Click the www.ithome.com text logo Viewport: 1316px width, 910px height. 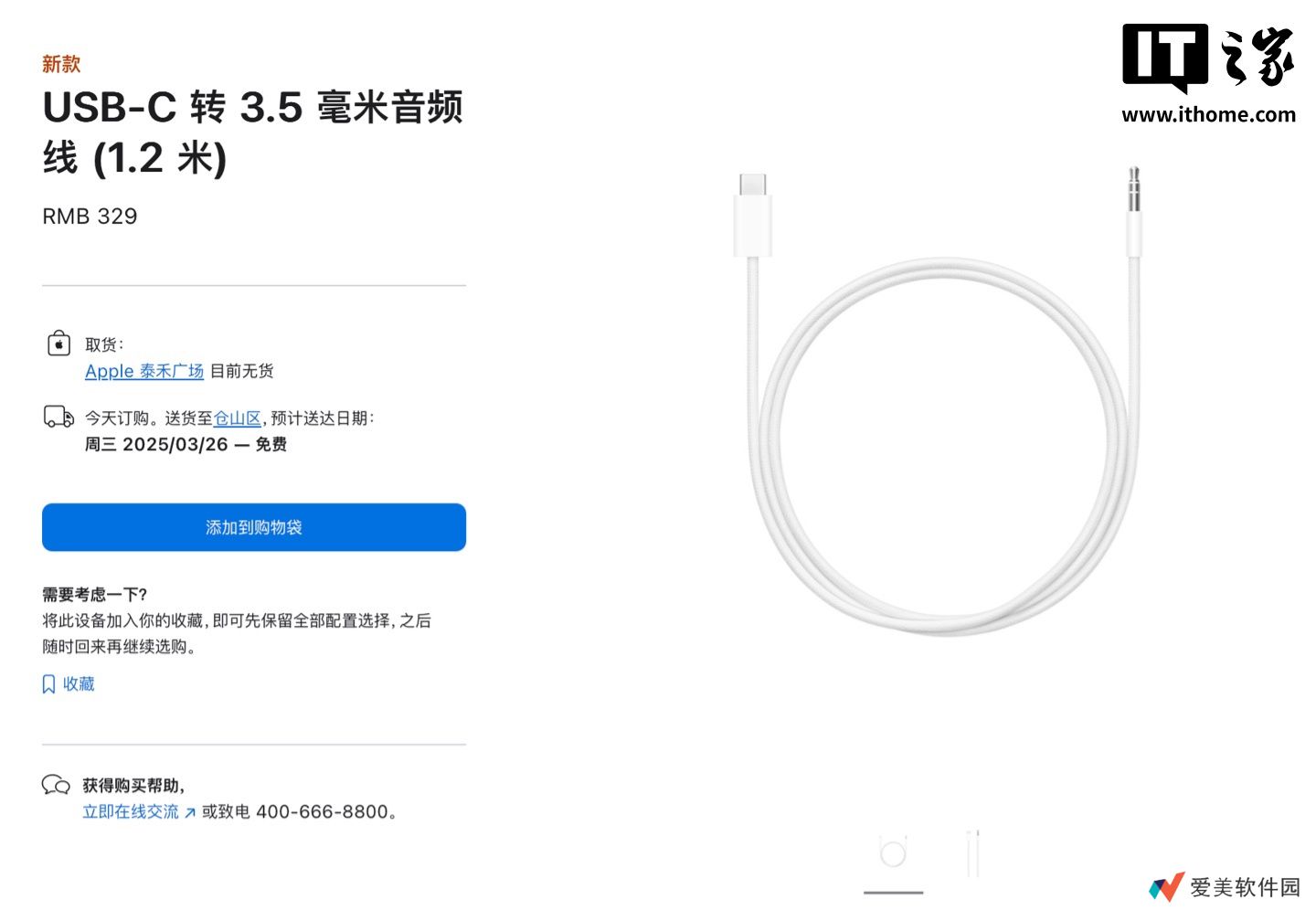[x=1208, y=115]
